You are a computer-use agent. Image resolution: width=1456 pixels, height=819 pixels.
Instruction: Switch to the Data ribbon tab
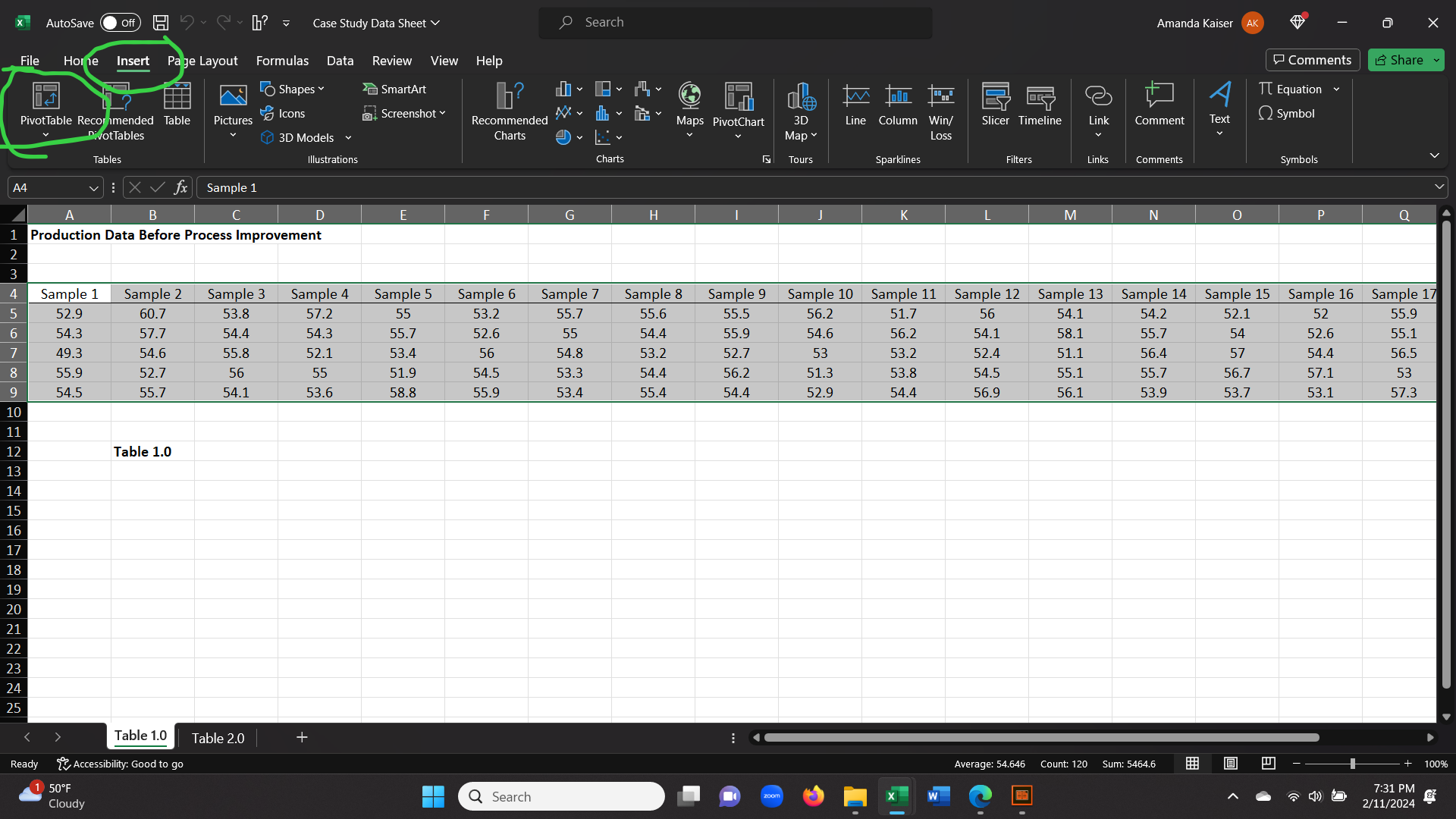tap(340, 61)
